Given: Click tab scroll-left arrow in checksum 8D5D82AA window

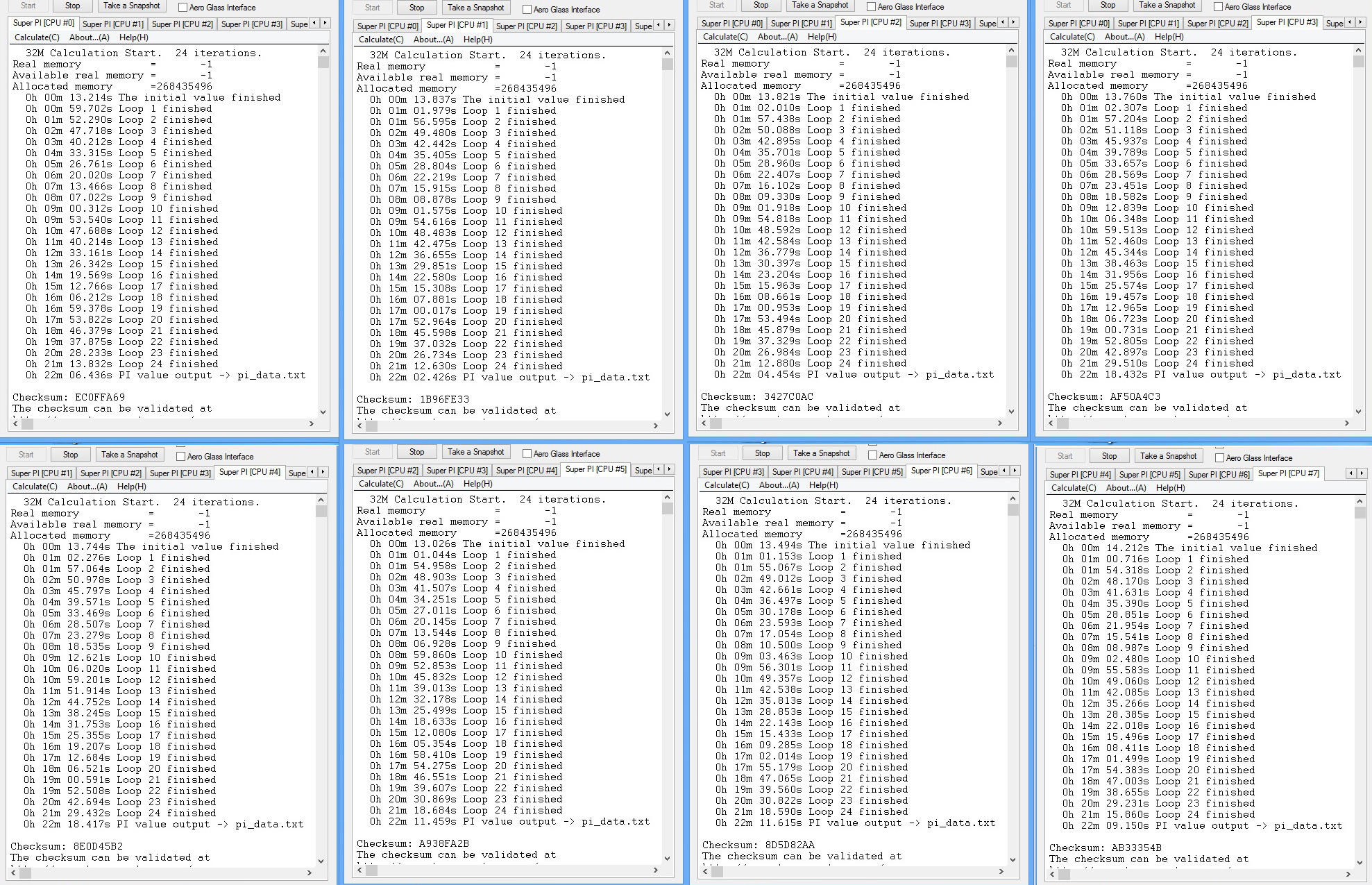Looking at the screenshot, I should (x=1003, y=471).
